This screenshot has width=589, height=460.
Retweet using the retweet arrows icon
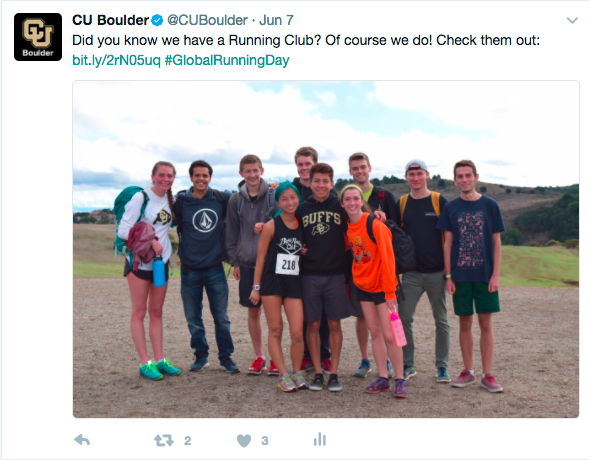coord(164,440)
